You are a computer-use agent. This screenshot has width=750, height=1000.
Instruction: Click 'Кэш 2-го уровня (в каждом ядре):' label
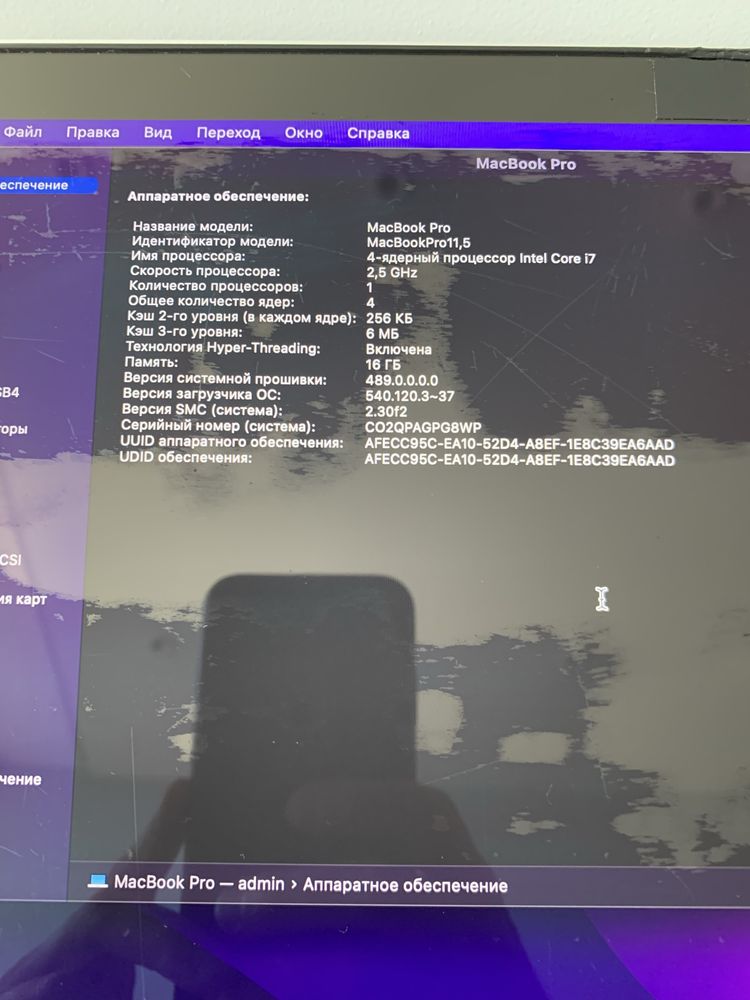pyautogui.click(x=241, y=317)
